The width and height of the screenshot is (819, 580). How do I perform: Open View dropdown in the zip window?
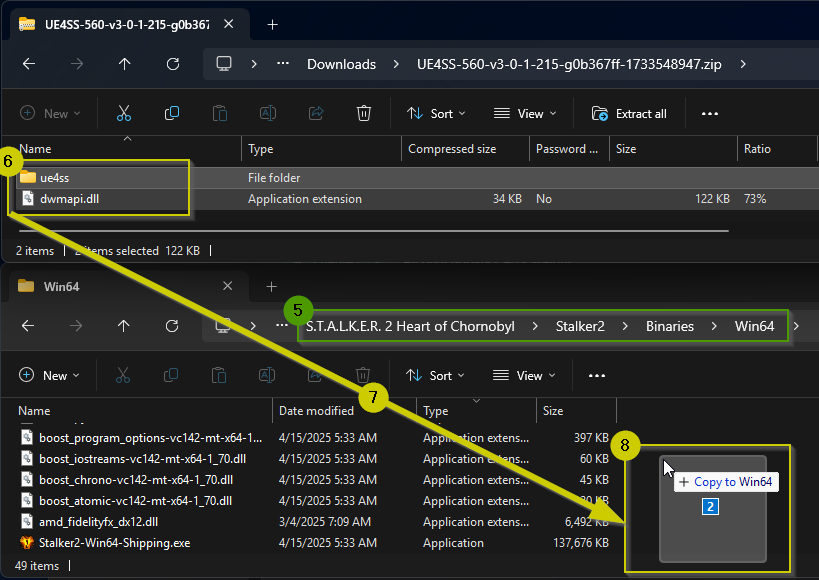(525, 113)
